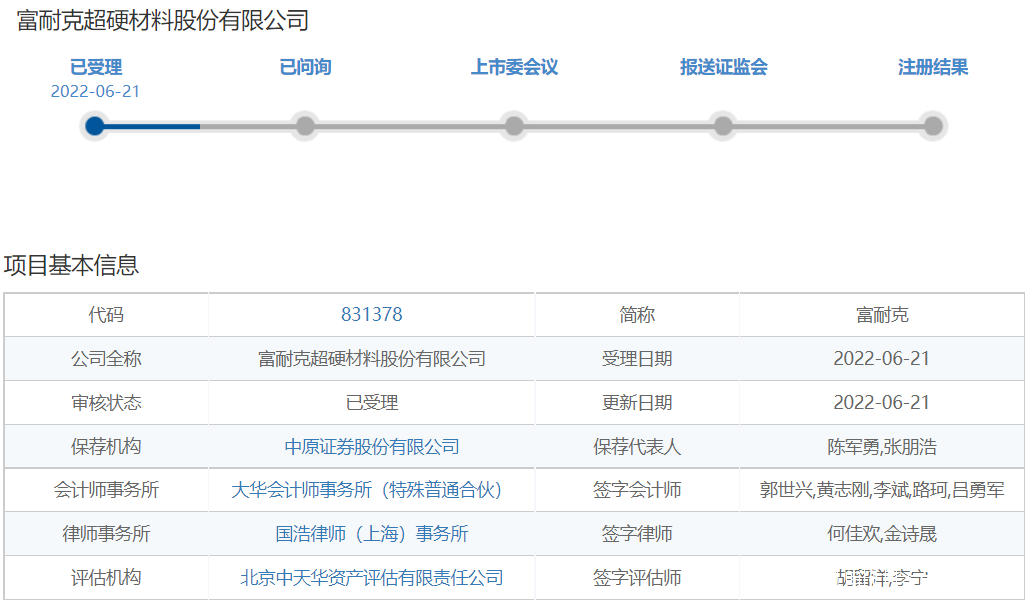Click the 已受理 progress step dot
1030x605 pixels.
95,126
